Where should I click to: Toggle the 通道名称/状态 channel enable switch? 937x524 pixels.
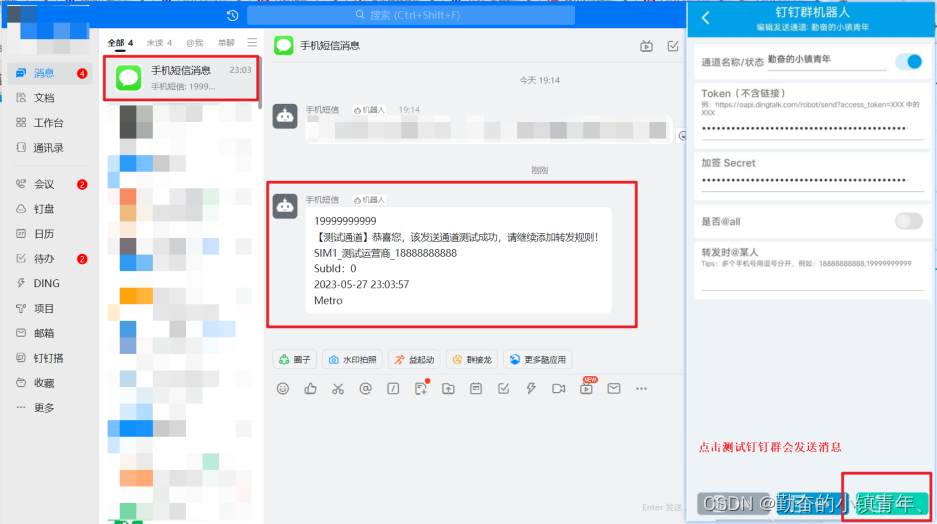pyautogui.click(x=908, y=62)
